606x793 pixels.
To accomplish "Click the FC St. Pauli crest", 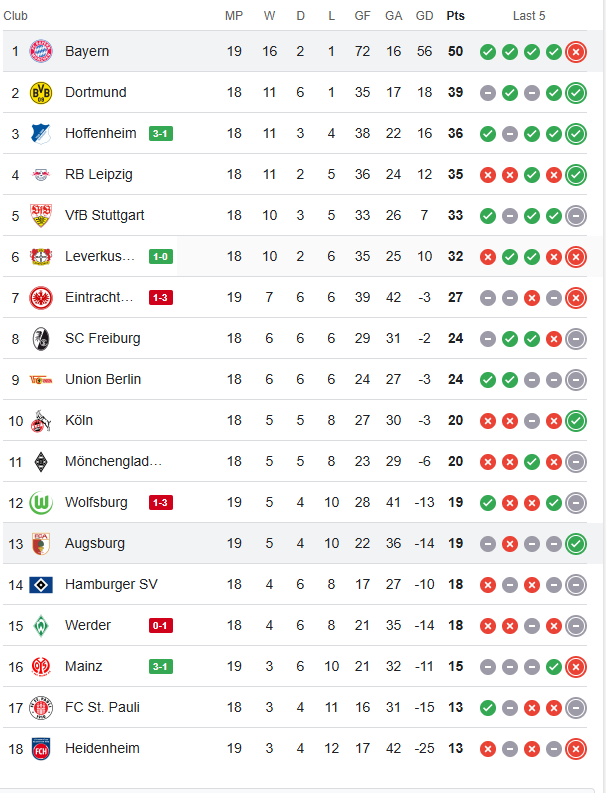I will pos(40,707).
